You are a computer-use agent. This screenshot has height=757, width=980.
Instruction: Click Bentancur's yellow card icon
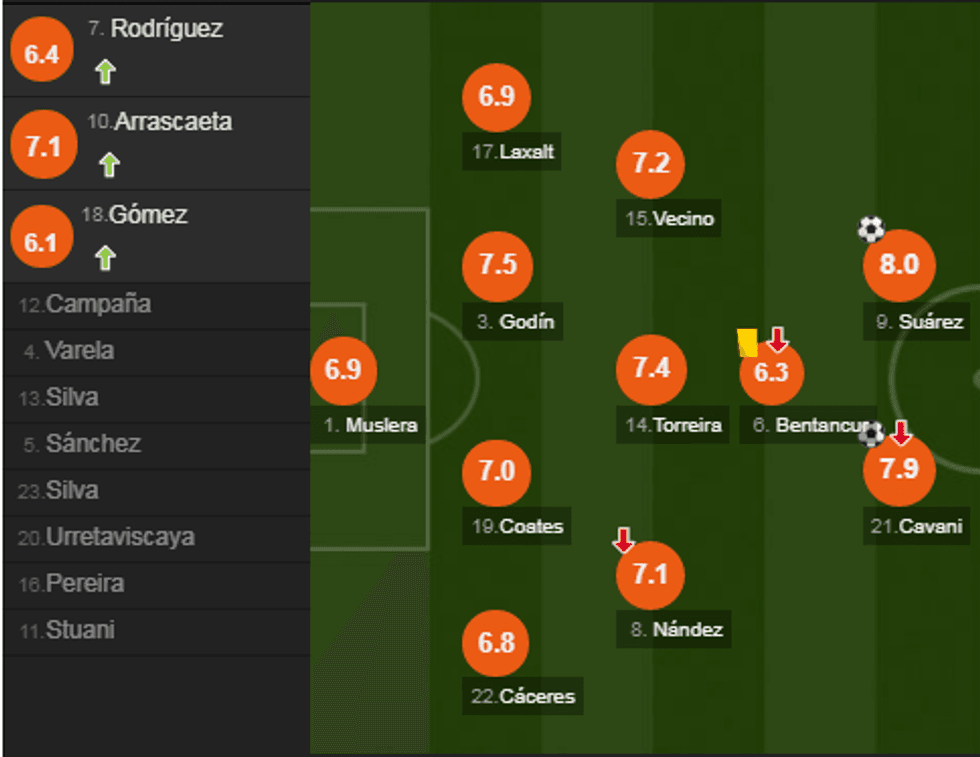point(746,342)
